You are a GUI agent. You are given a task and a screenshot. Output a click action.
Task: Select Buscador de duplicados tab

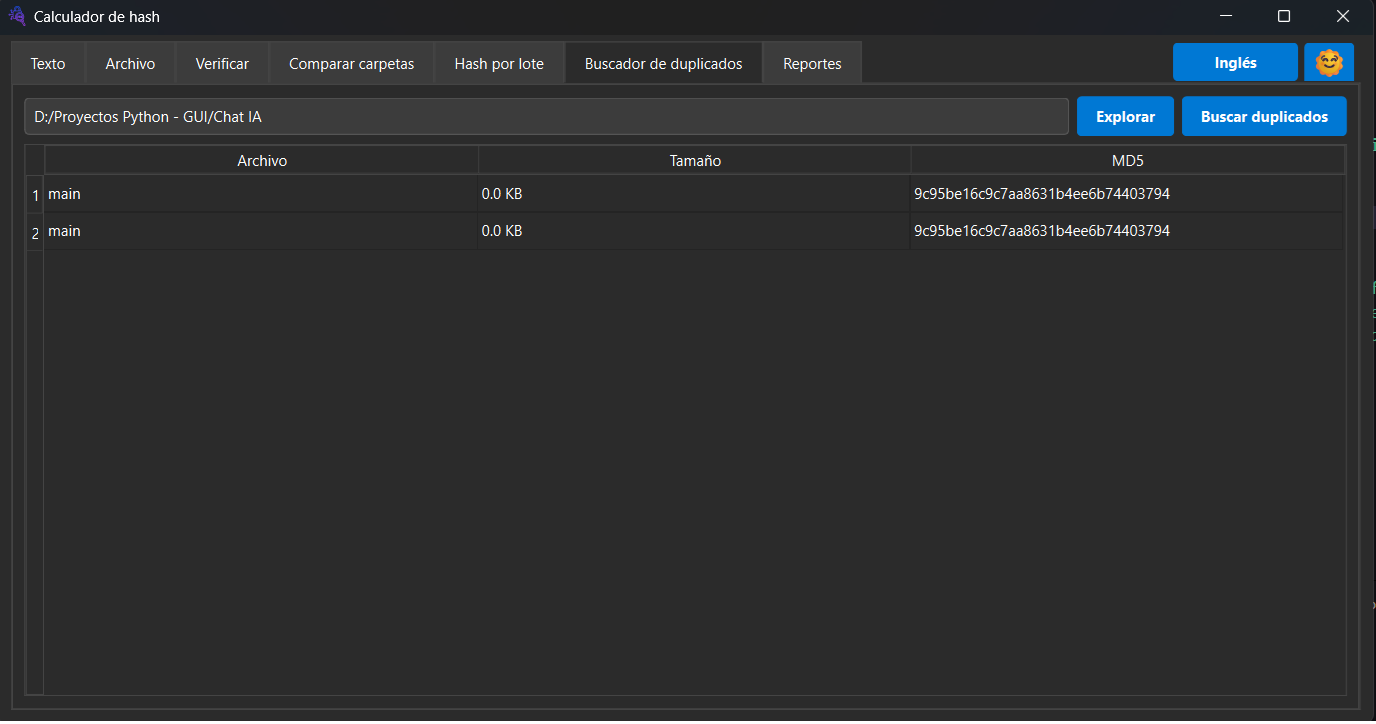click(x=663, y=64)
